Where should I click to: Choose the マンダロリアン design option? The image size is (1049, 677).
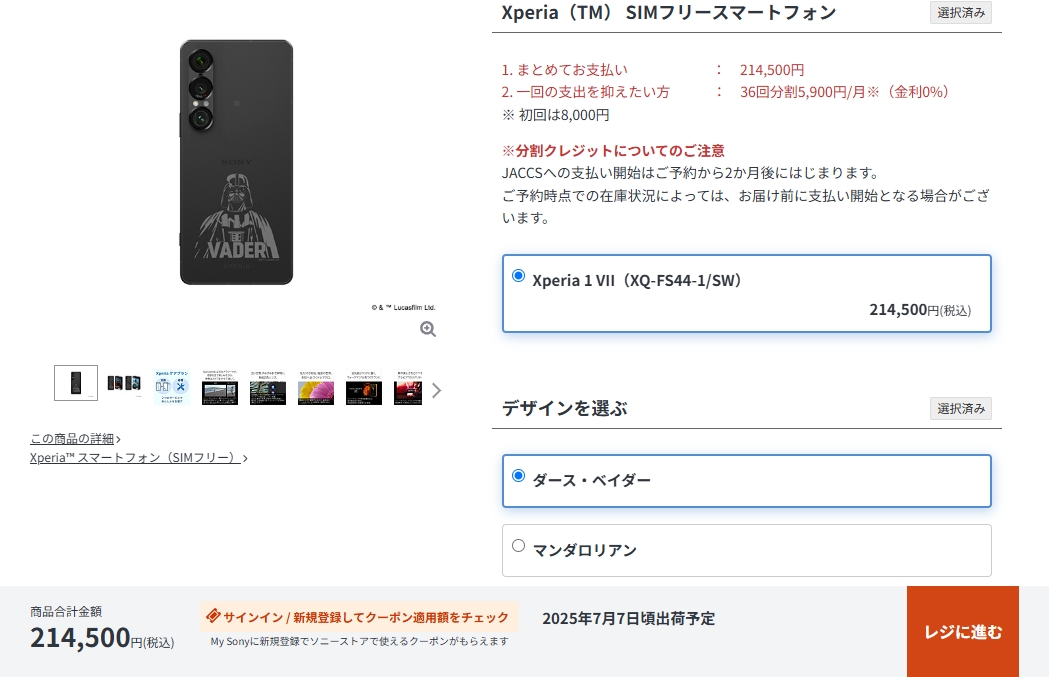tap(747, 551)
